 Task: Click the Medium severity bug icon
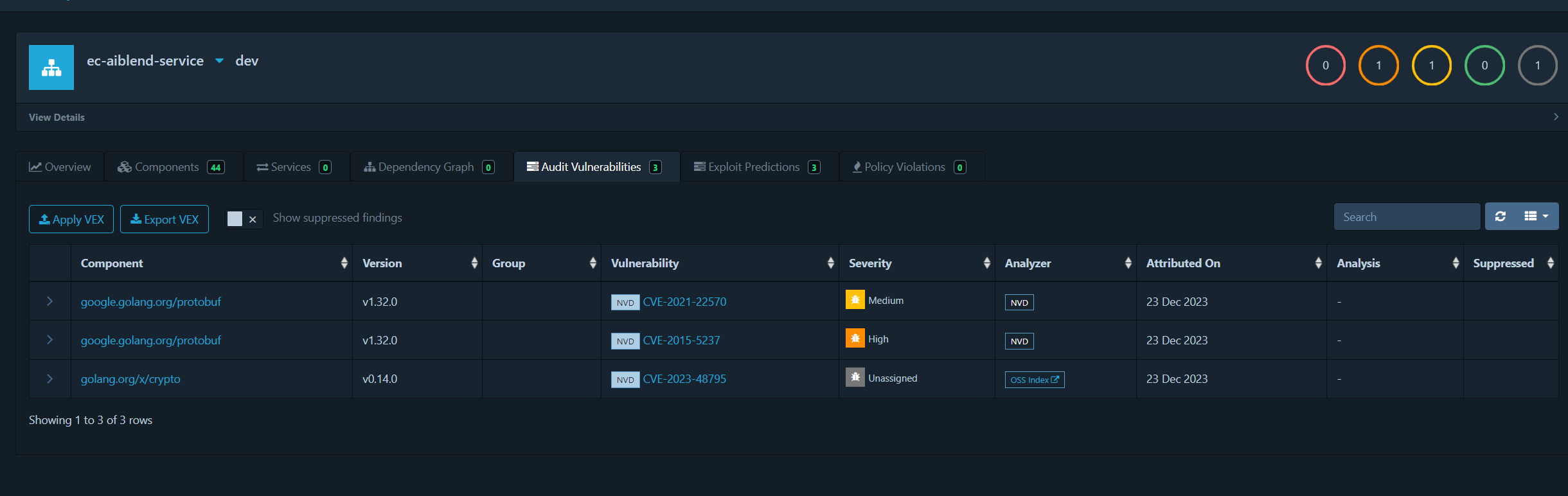(x=855, y=300)
